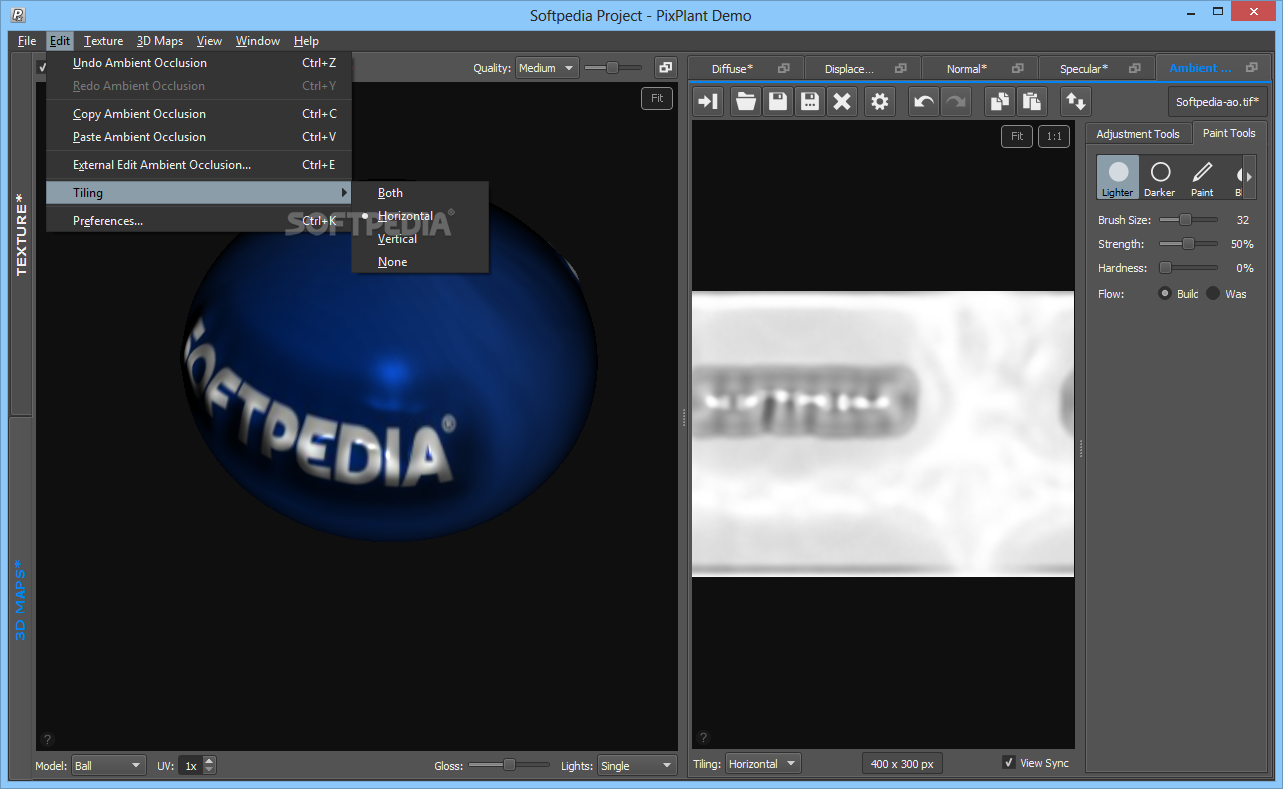Detach the 3D preview using icon beside Quality
This screenshot has width=1283, height=789.
coord(665,68)
